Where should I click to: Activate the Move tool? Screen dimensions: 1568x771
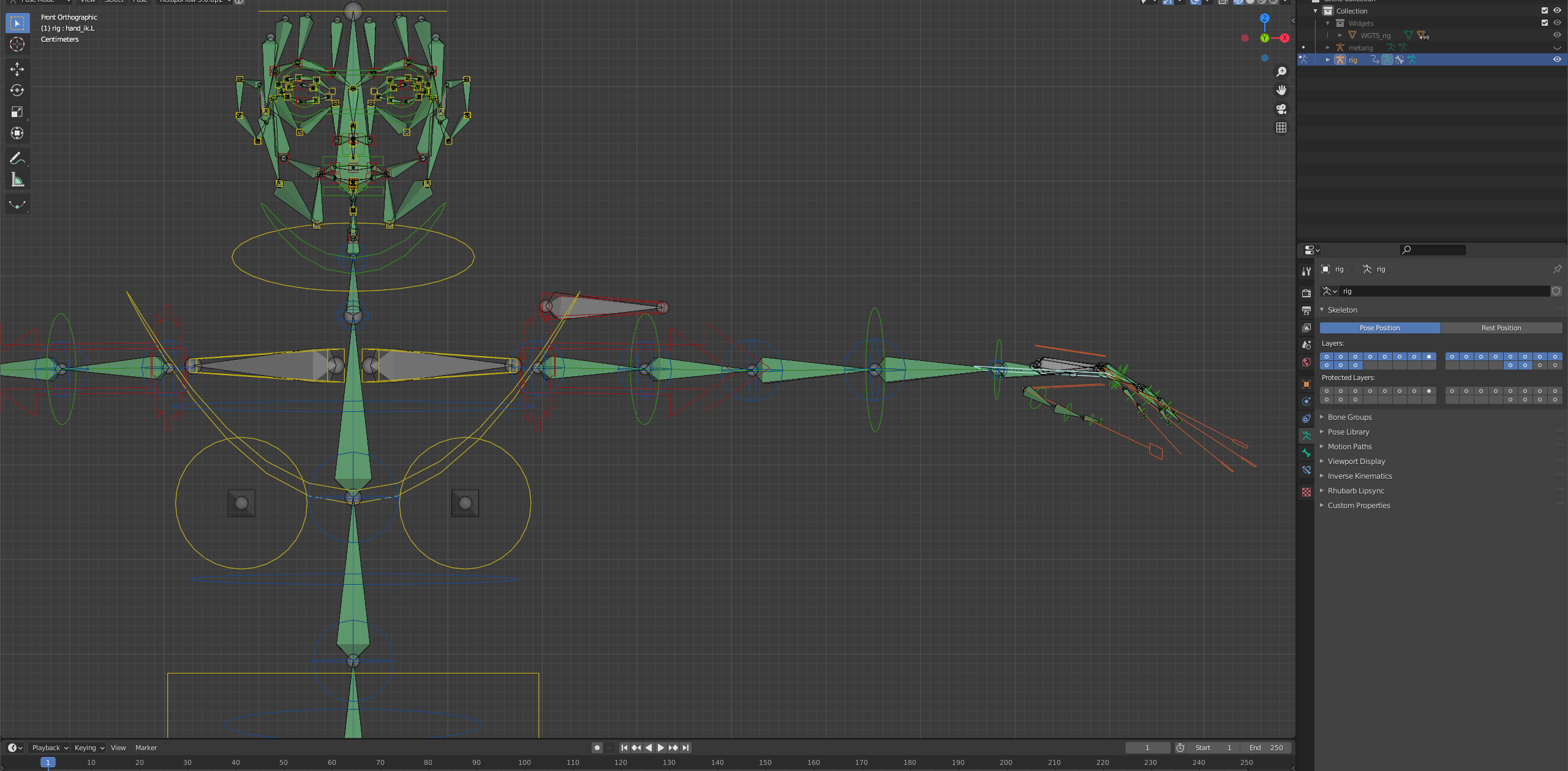click(17, 69)
